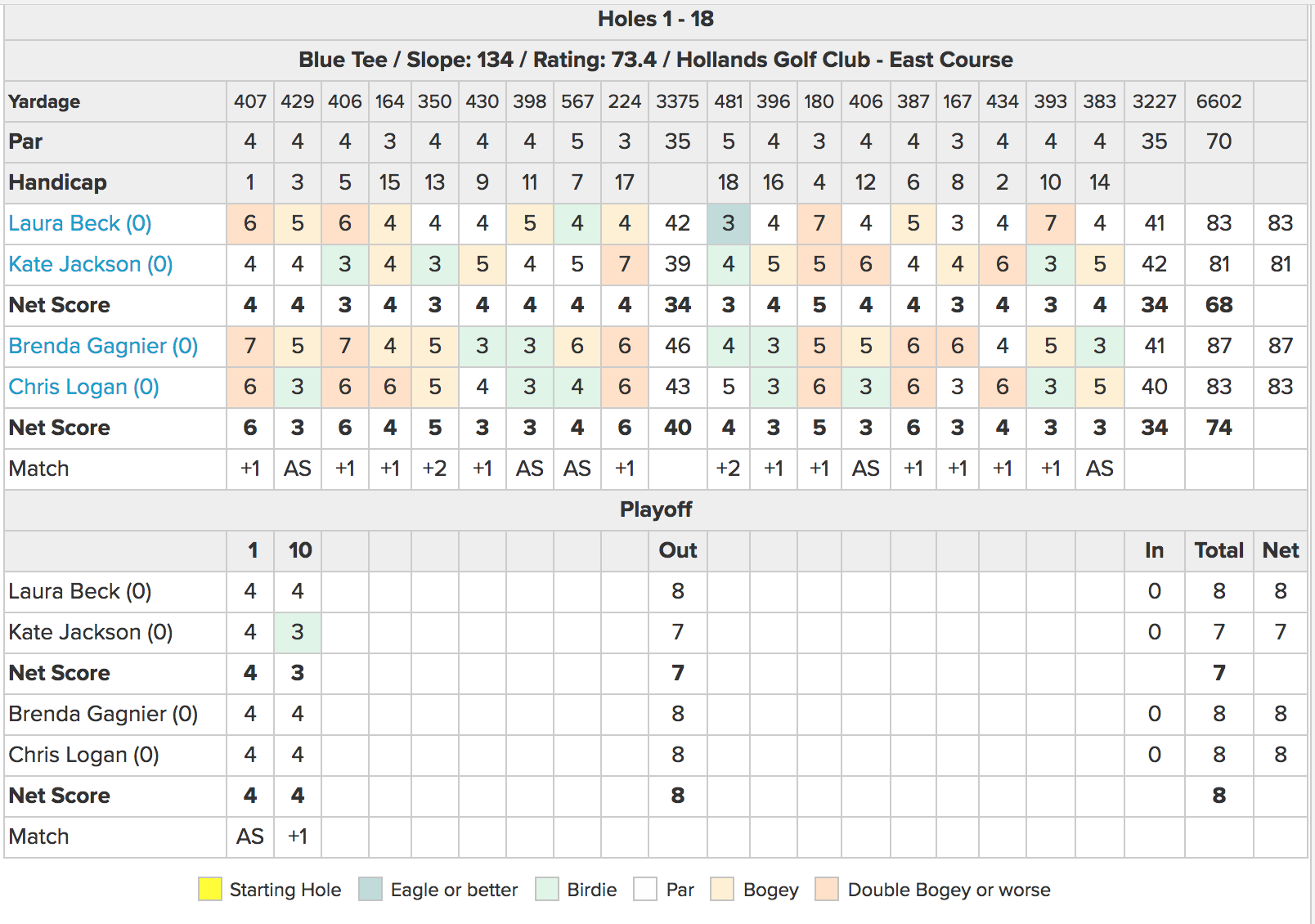Select the total yardage 6602 cell

(x=1219, y=101)
